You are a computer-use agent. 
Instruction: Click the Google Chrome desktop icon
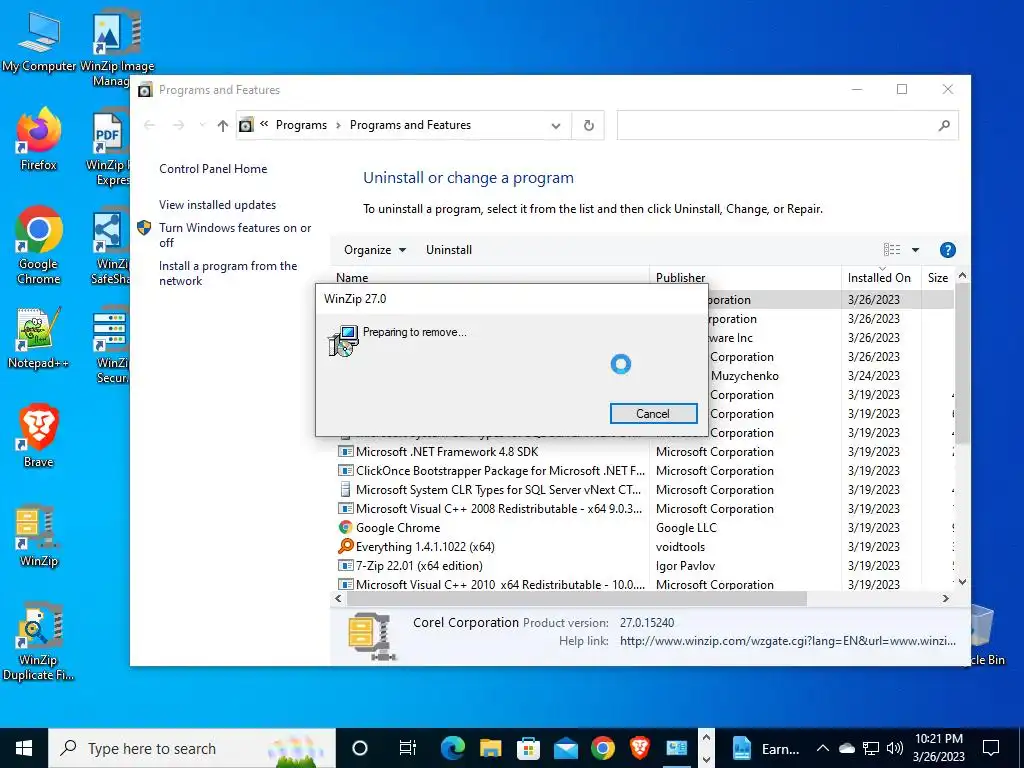39,245
